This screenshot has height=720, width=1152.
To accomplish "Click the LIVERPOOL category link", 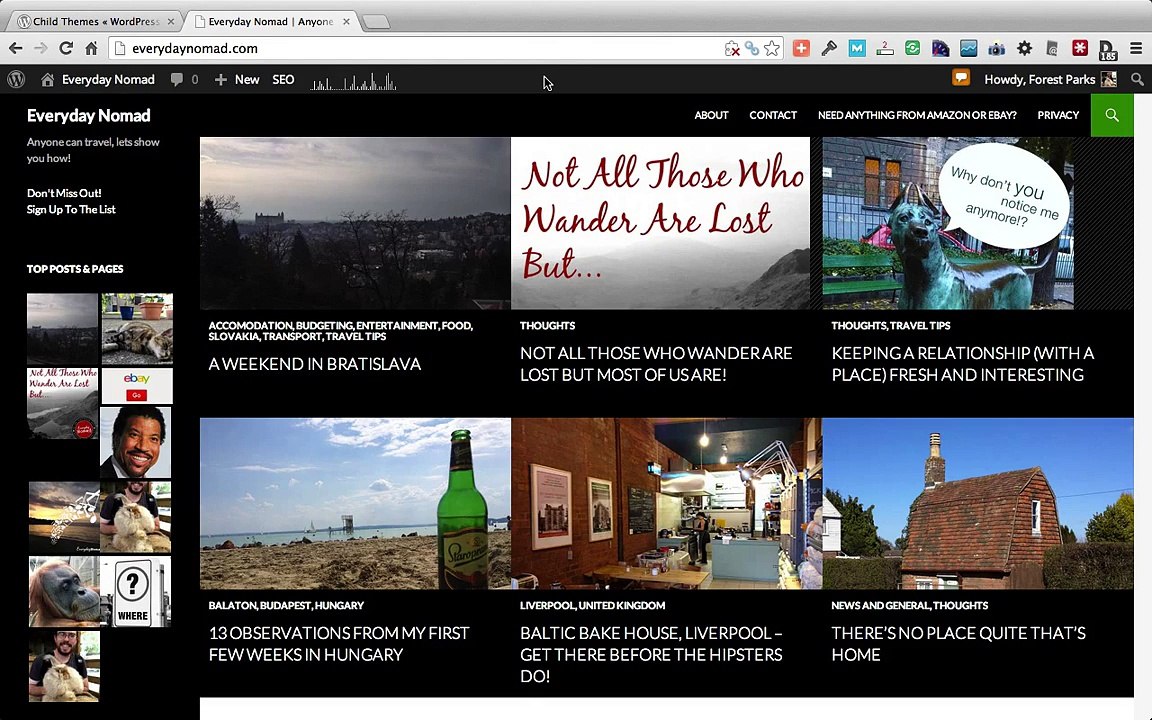I will pyautogui.click(x=547, y=605).
